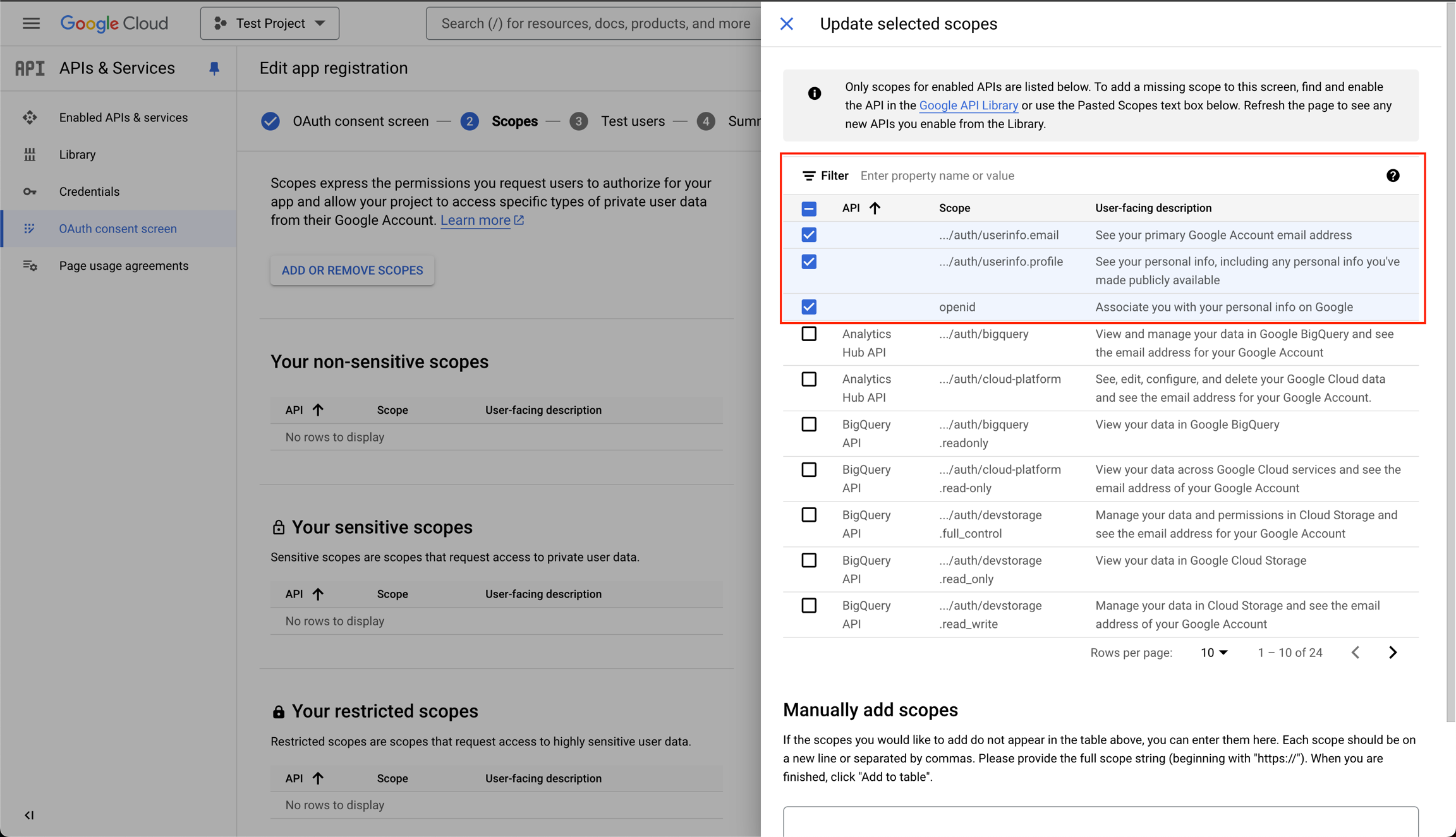Screen dimensions: 1456x837
Task: Select the Page usage agreements icon
Action: click(x=30, y=265)
